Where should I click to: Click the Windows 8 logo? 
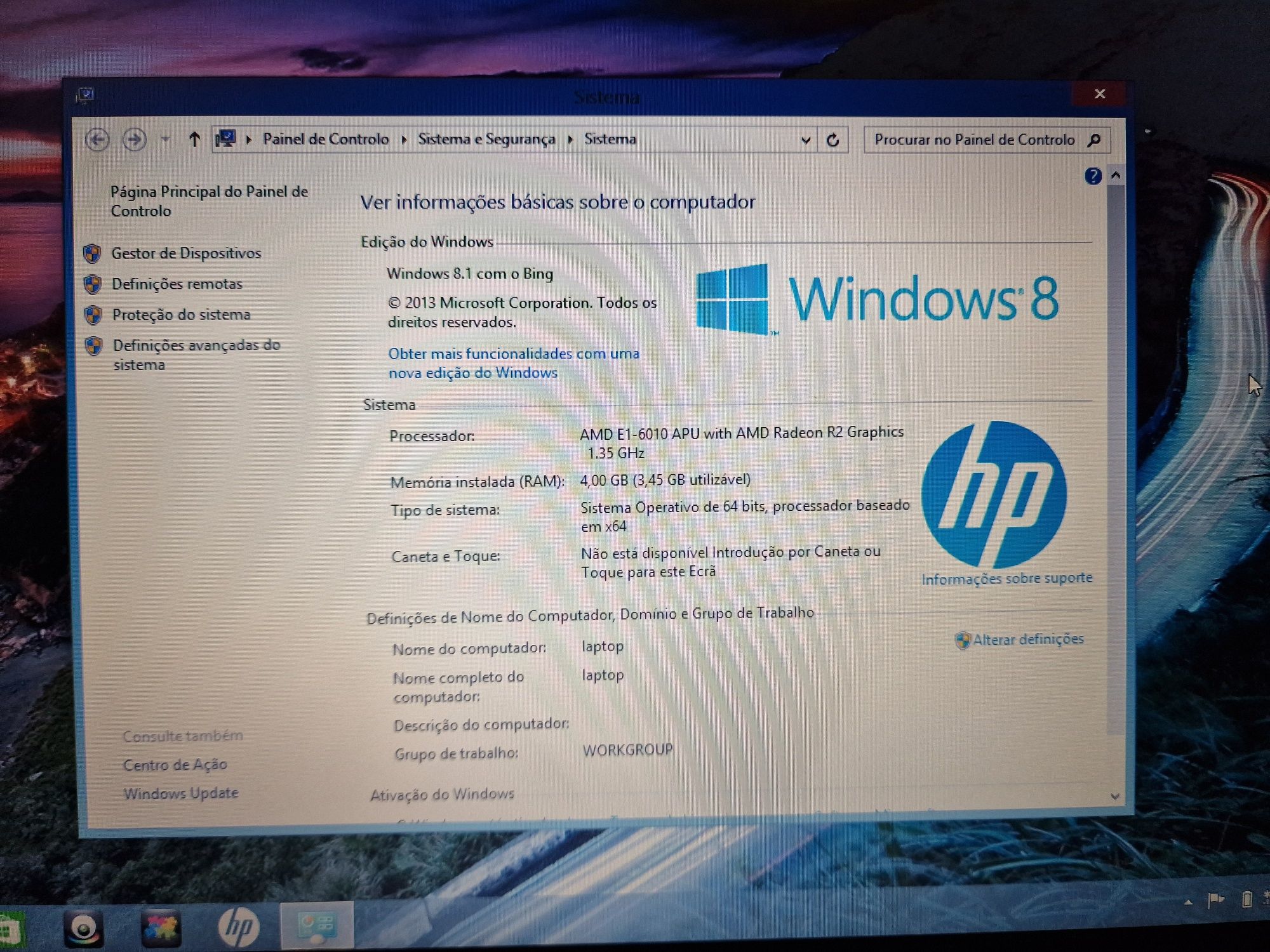point(877,298)
